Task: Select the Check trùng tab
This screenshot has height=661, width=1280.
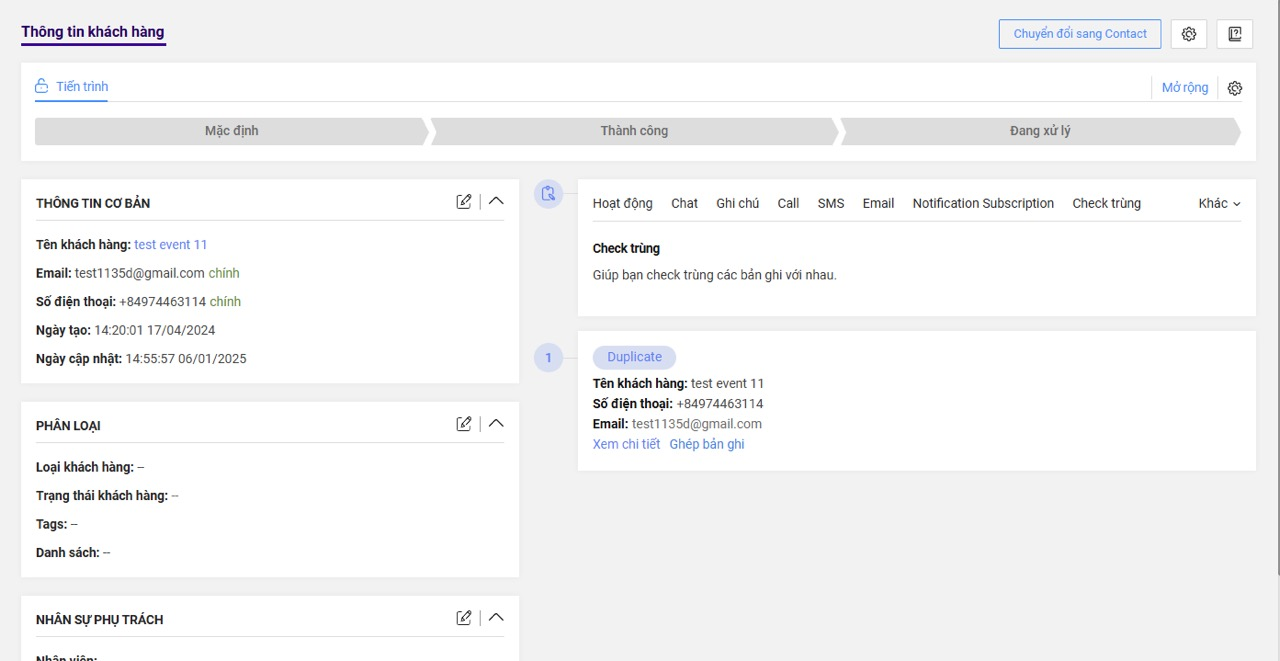Action: click(x=1107, y=203)
